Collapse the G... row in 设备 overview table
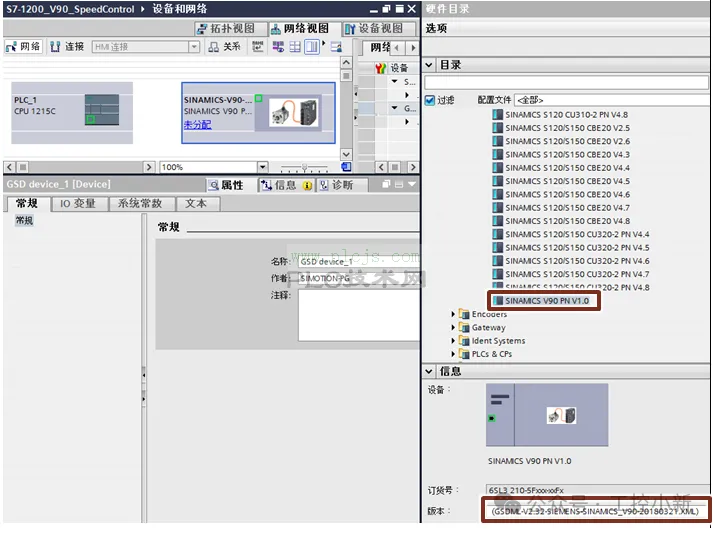 [x=394, y=108]
